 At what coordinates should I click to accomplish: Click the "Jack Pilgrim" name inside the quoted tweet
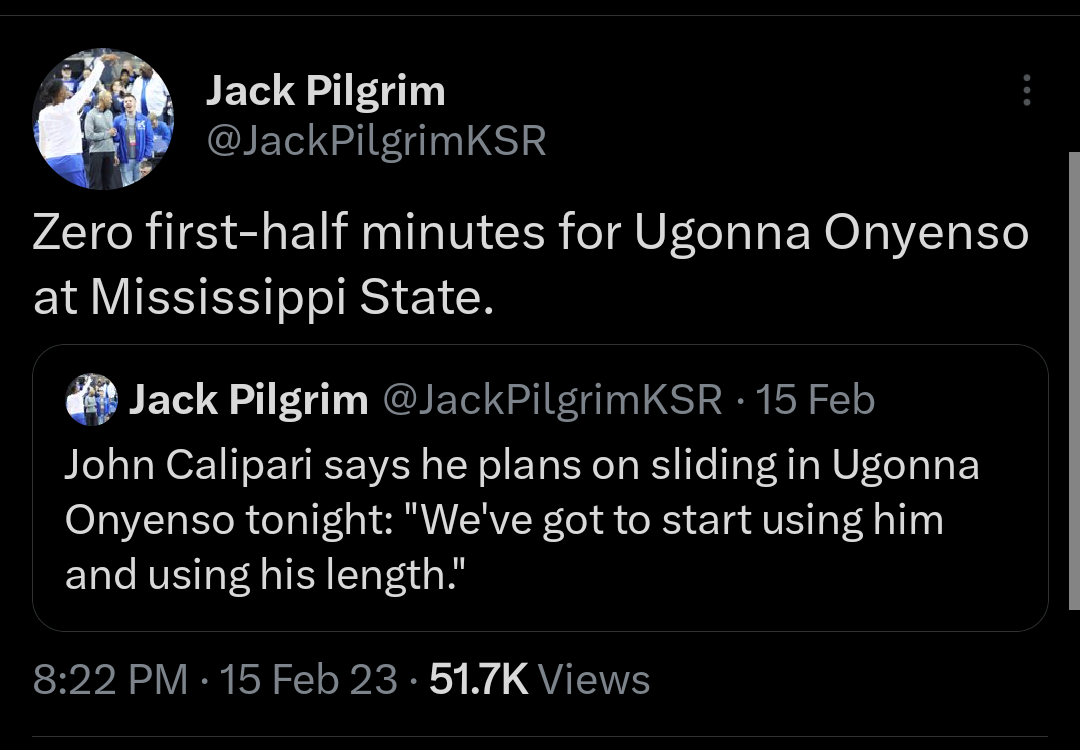[x=248, y=400]
